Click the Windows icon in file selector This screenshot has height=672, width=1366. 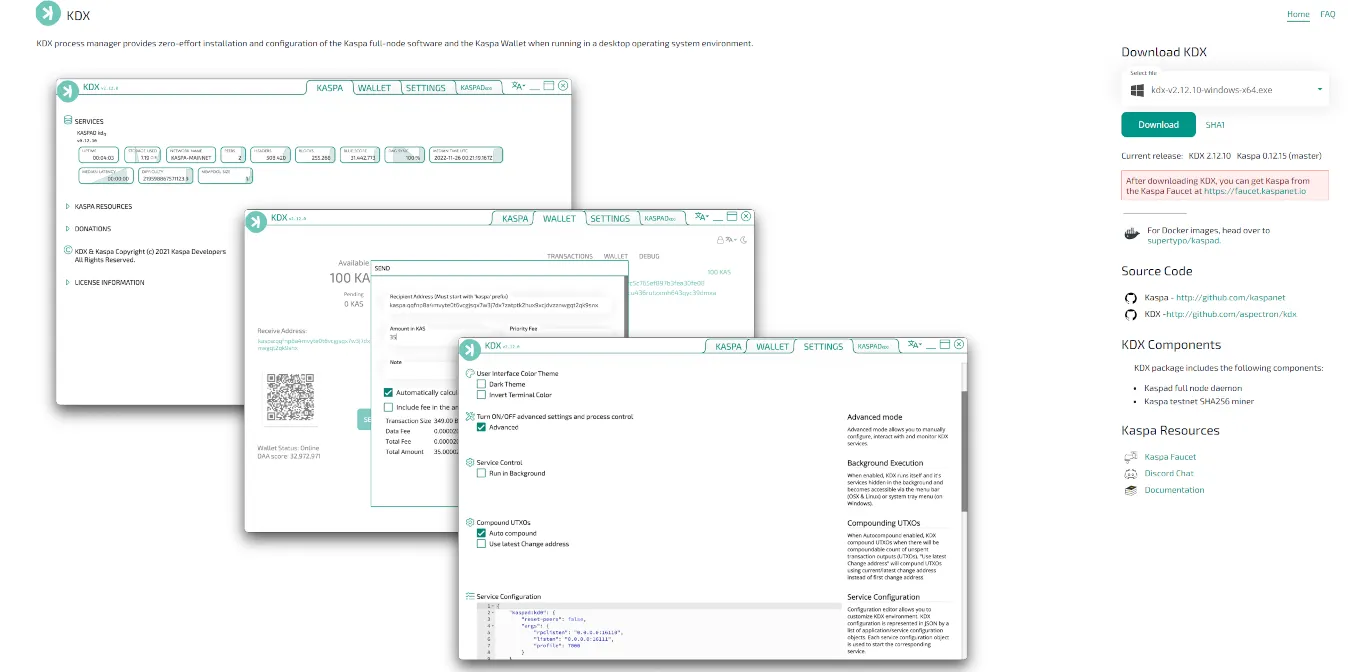pos(1137,90)
